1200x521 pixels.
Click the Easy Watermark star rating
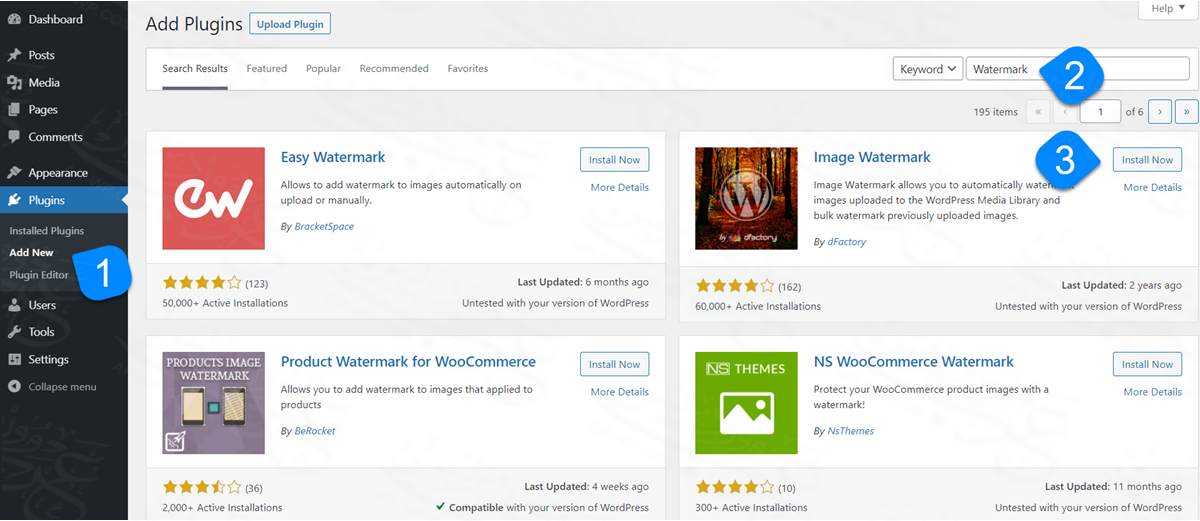tap(202, 284)
